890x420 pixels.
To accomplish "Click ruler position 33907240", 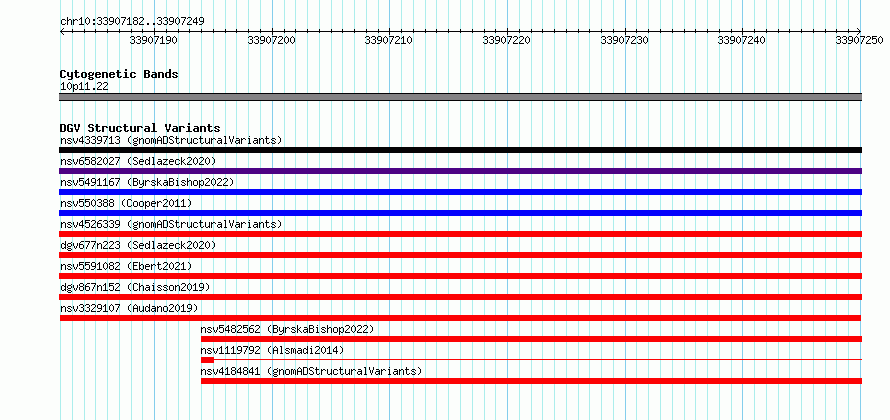I will coord(742,40).
